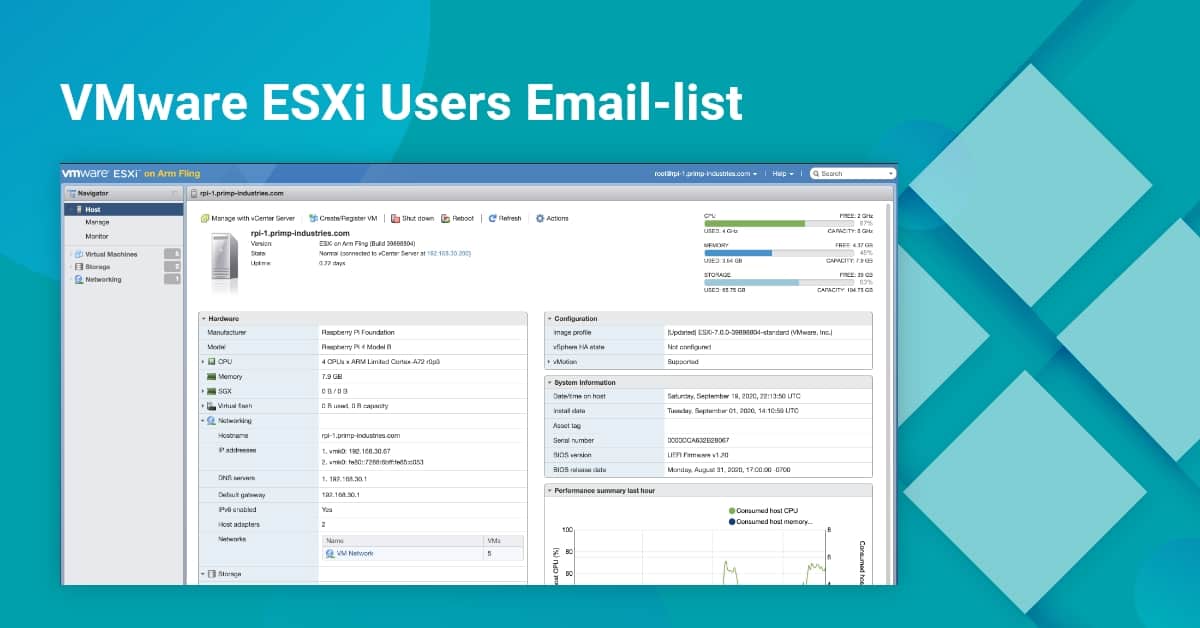Screen dimensions: 1200x628
Task: Expand the vMotion row in Configuration
Action: pos(549,362)
